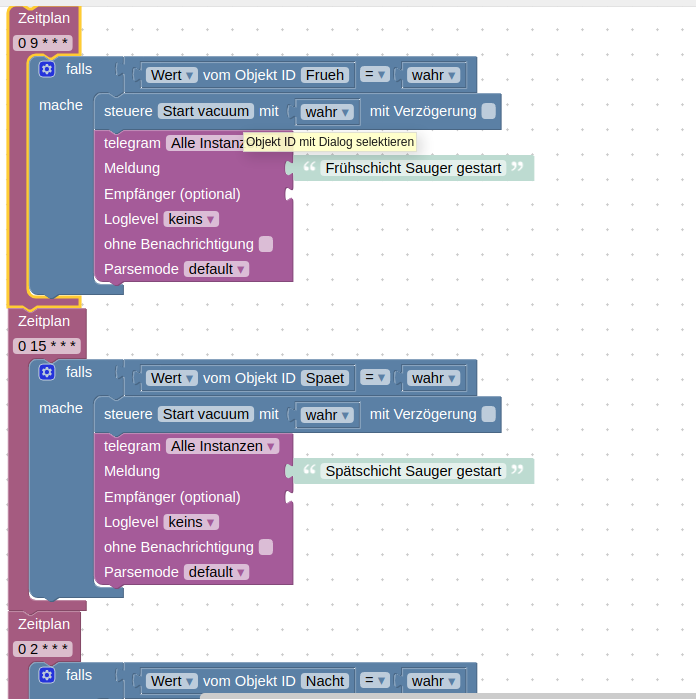Click the horizontal scrollbar at workspace bottom

448,696
